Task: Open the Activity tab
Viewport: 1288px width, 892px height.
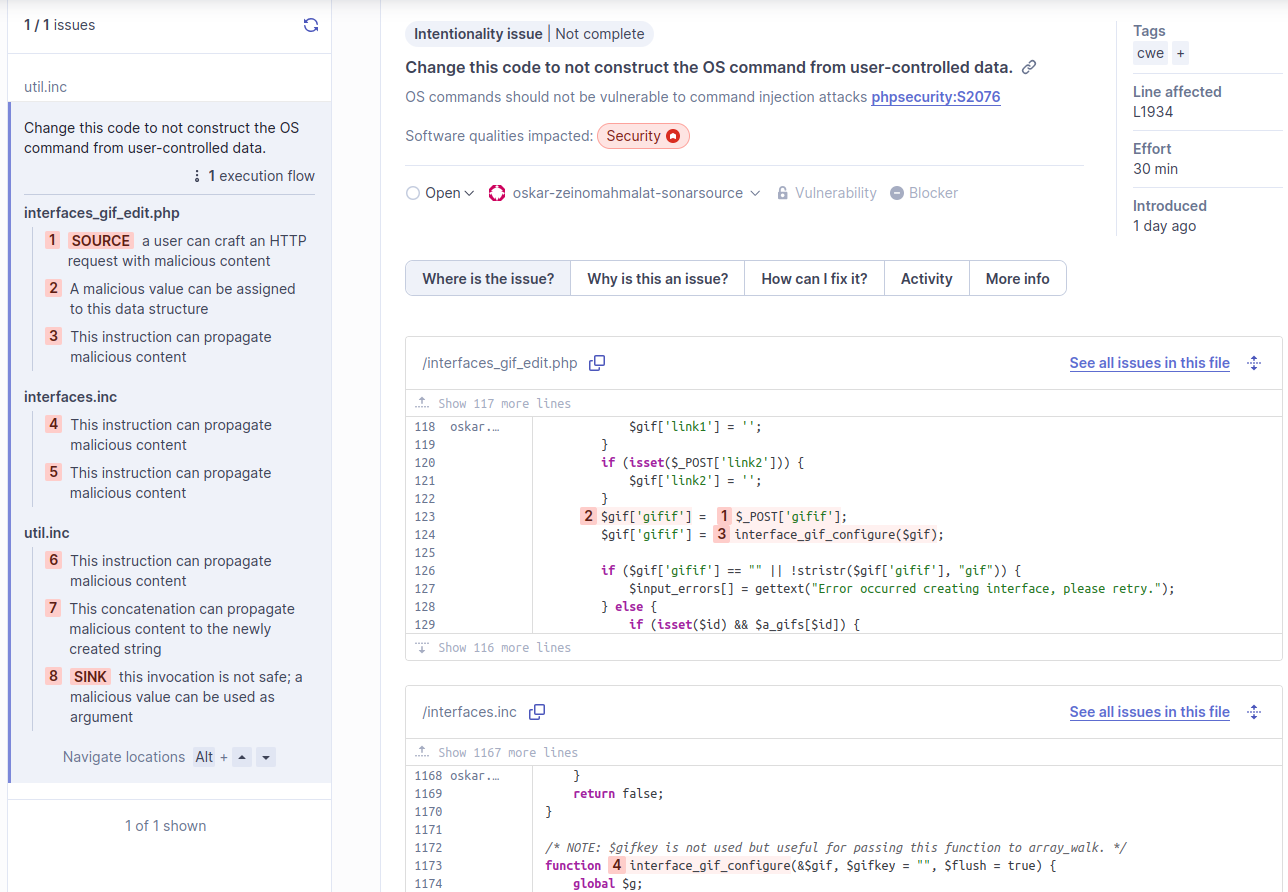Action: point(926,279)
